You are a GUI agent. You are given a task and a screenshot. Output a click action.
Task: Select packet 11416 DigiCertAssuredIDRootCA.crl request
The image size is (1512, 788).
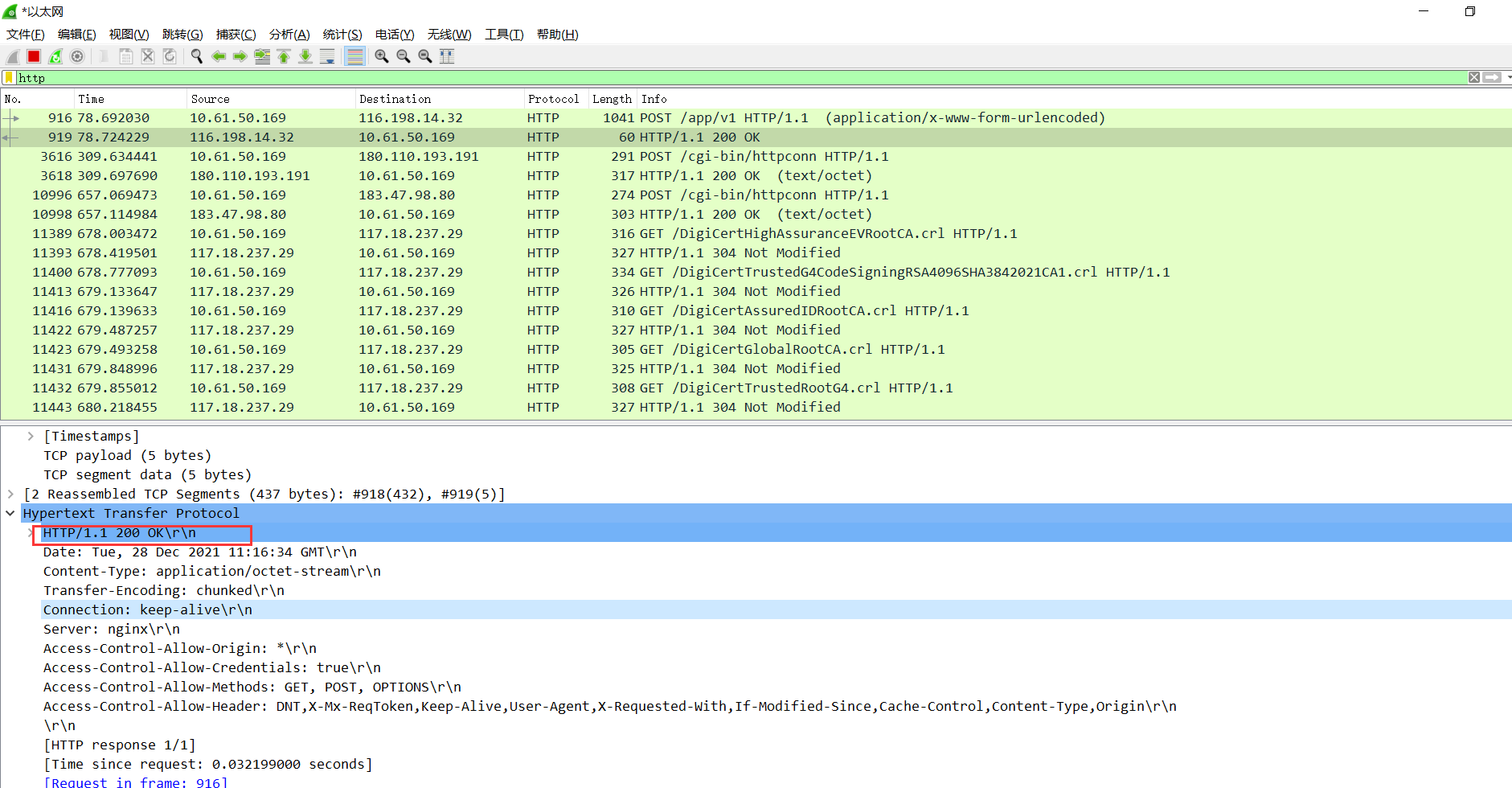(756, 311)
